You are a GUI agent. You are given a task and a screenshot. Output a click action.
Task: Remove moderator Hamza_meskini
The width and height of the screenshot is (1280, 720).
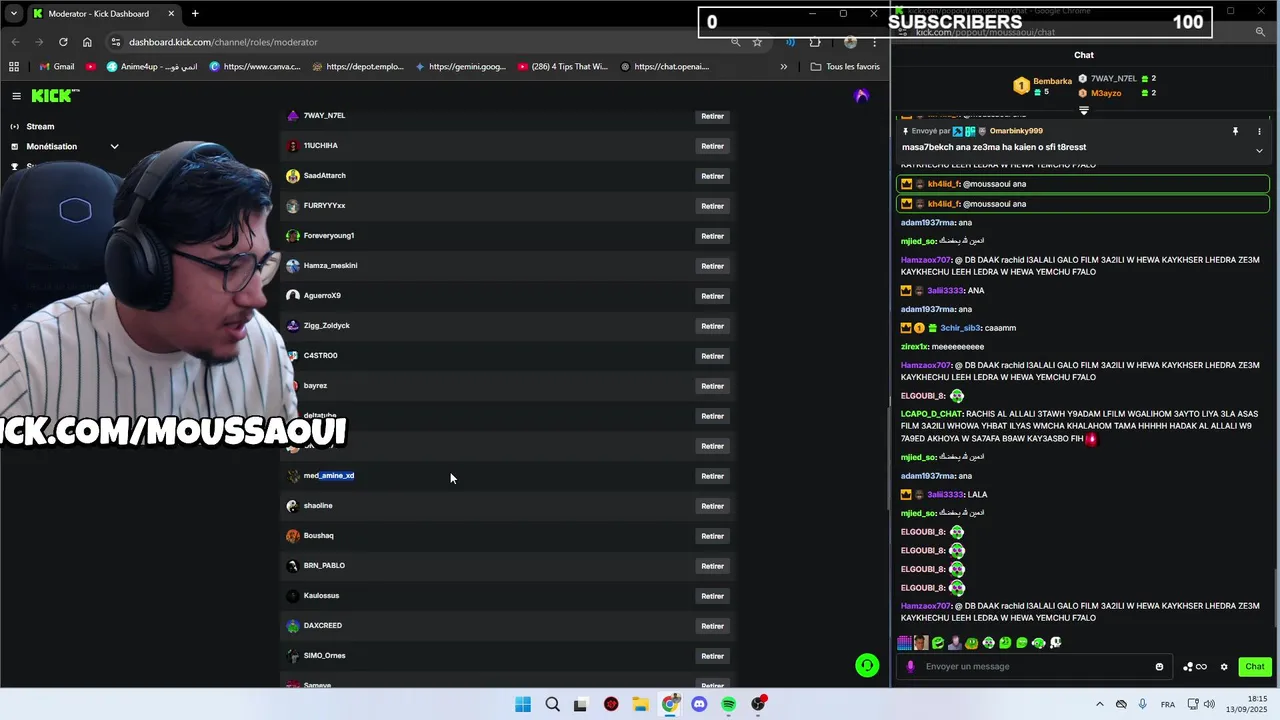[x=712, y=266]
